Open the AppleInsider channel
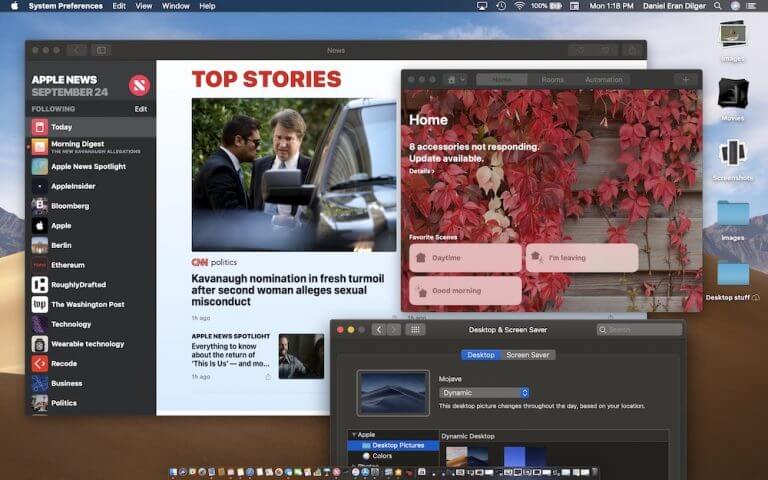 91,186
